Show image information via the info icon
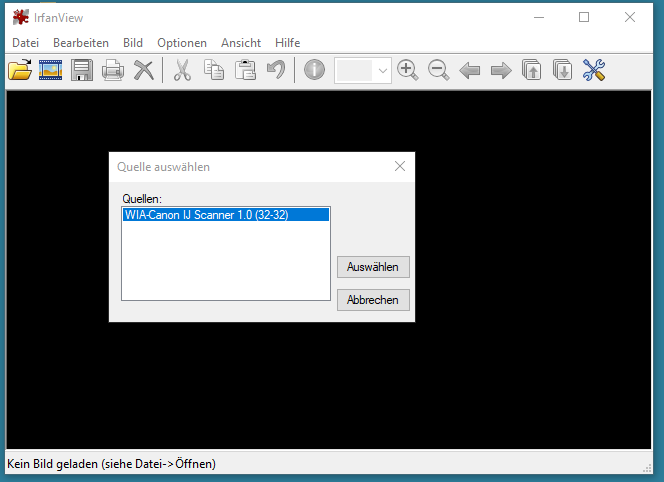 click(314, 70)
